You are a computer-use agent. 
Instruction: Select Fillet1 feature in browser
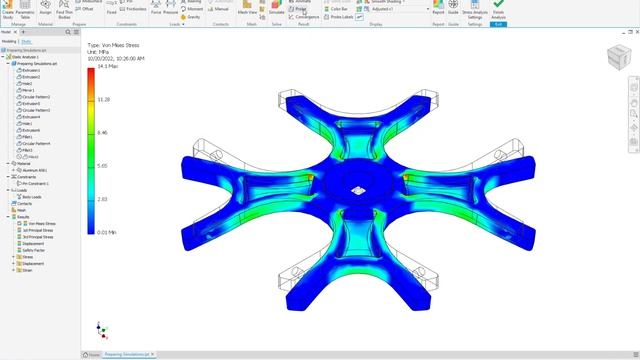(x=24, y=137)
